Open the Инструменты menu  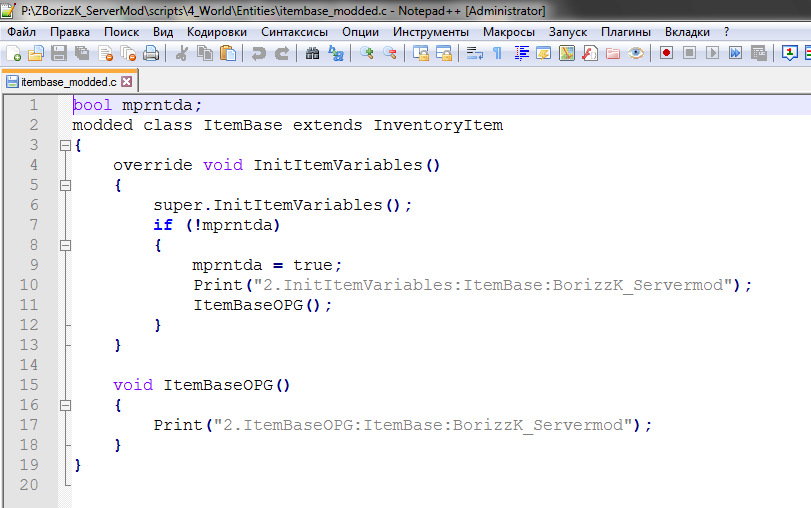[x=431, y=32]
